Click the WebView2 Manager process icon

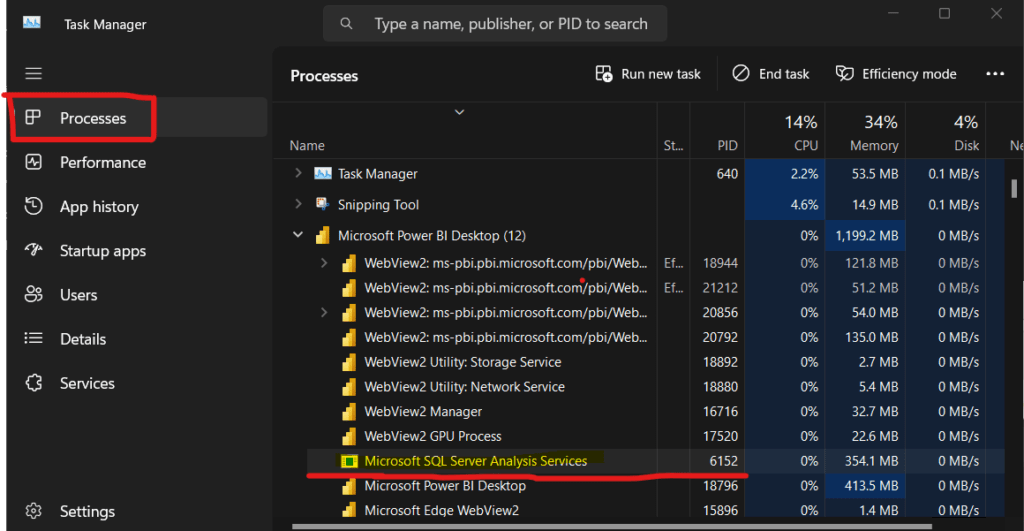(349, 411)
